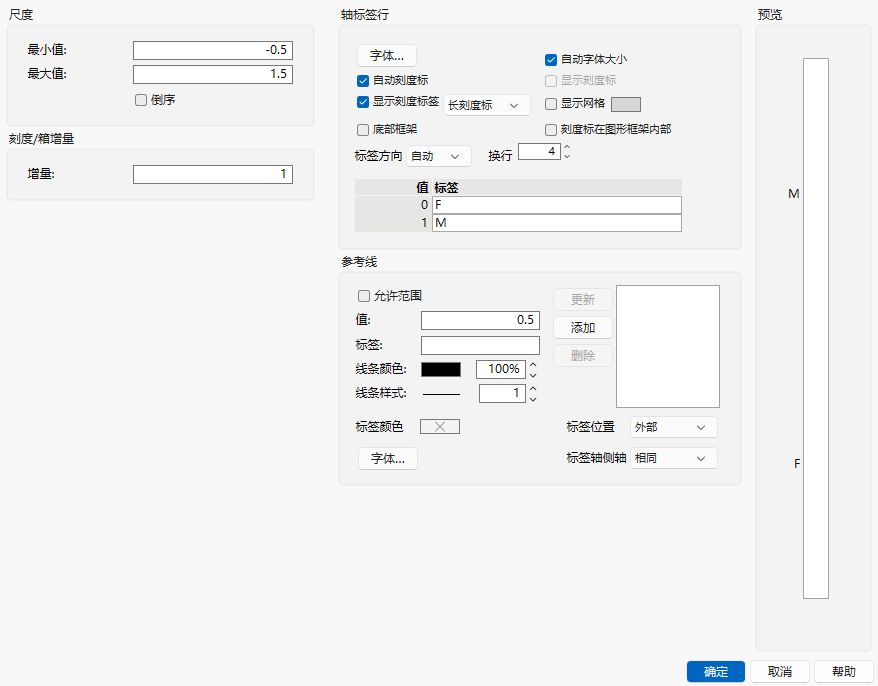
Task: Click the 标签颜色 swatch
Action: click(440, 427)
